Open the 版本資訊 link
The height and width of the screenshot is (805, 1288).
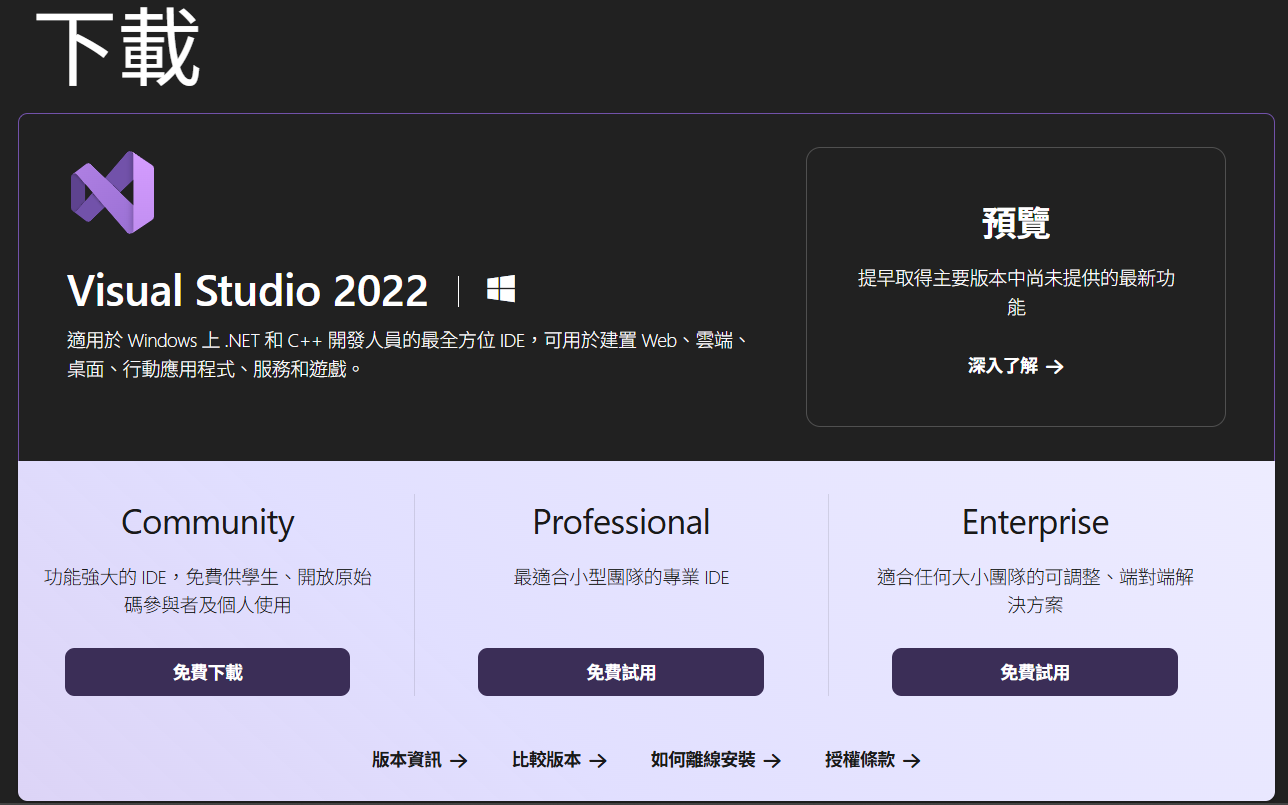click(420, 760)
